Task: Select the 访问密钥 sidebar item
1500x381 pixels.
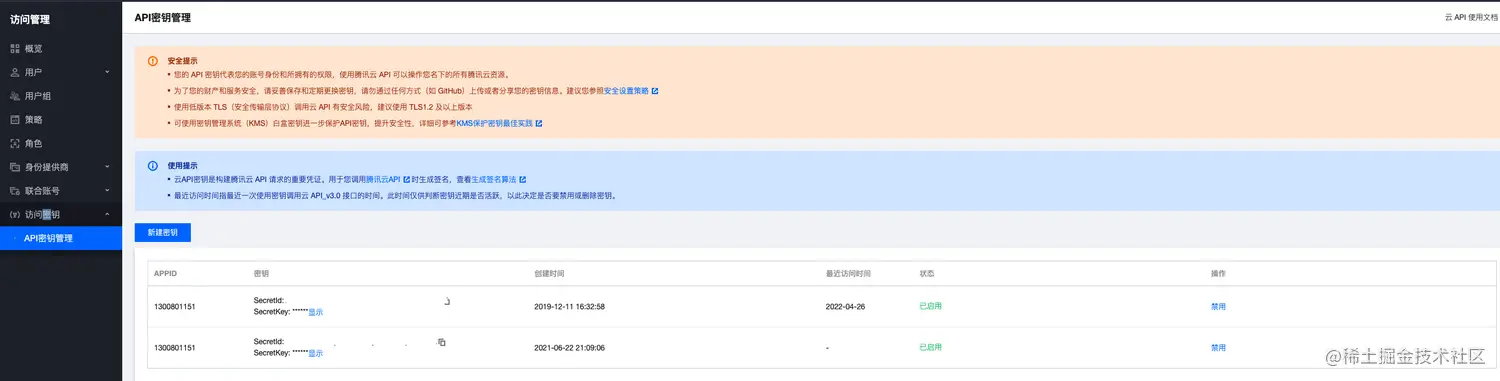Action: point(61,214)
